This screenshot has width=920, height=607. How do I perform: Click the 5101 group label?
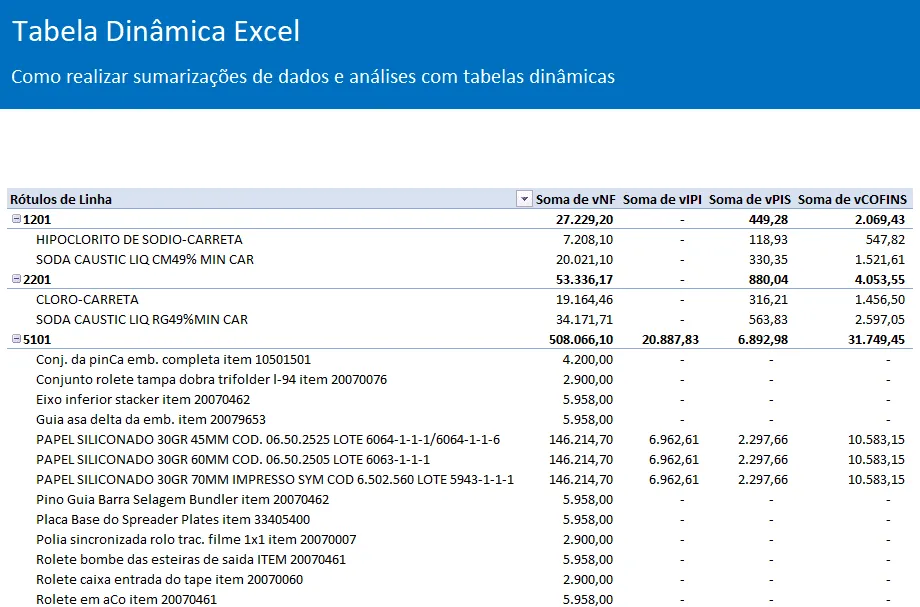[x=37, y=339]
